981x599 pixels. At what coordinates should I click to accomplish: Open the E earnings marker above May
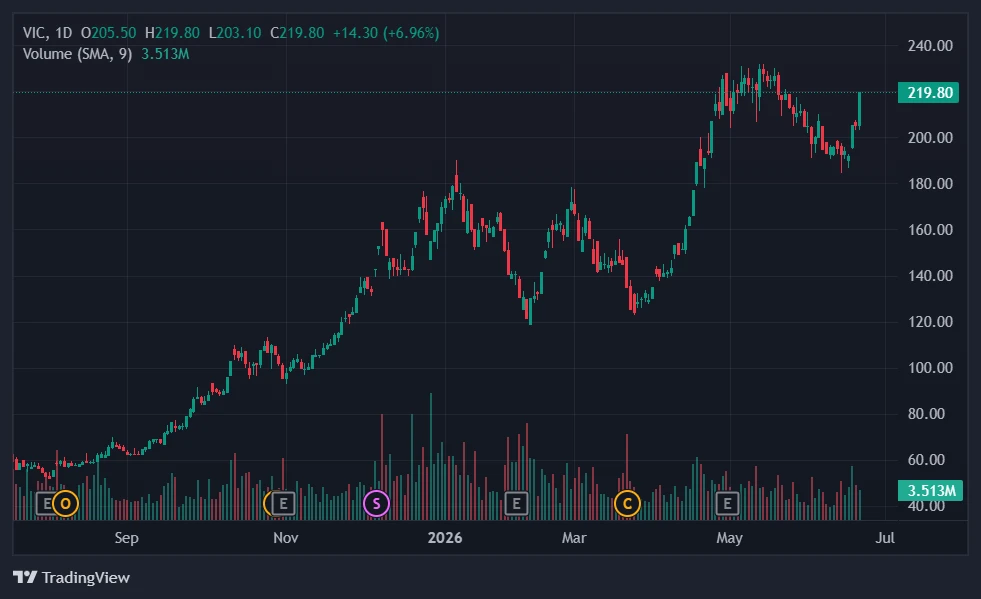(x=727, y=503)
